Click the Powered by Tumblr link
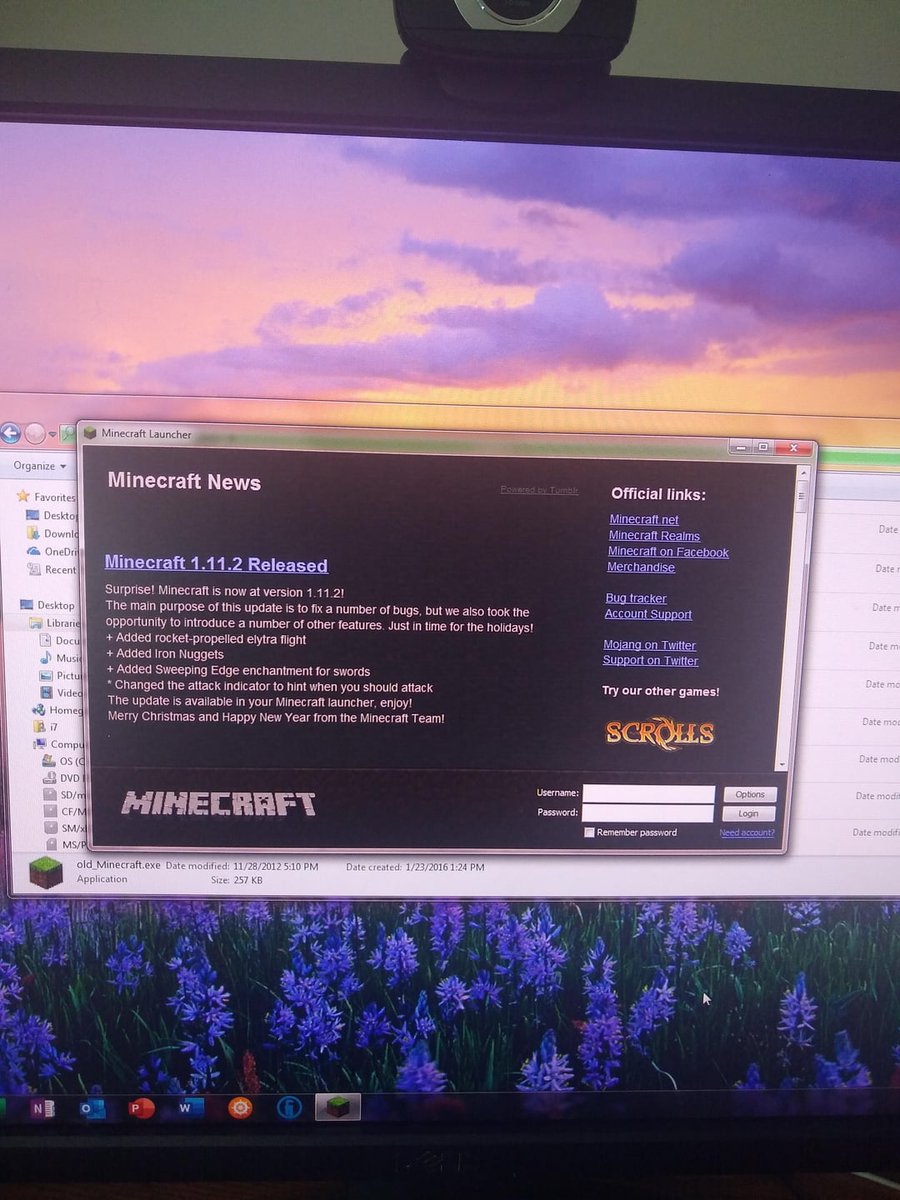900x1200 pixels. click(539, 489)
